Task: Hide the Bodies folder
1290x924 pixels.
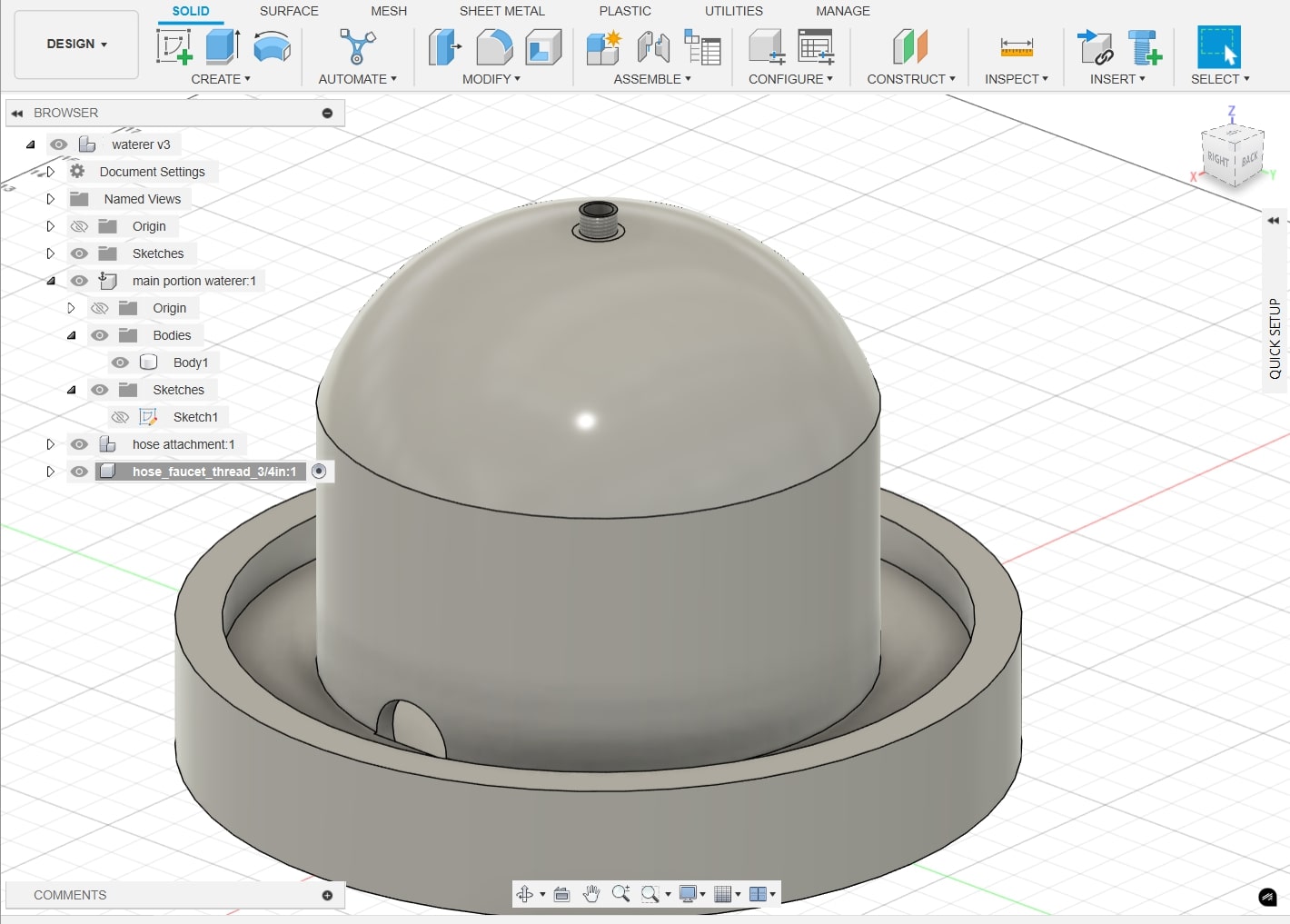Action: click(100, 335)
